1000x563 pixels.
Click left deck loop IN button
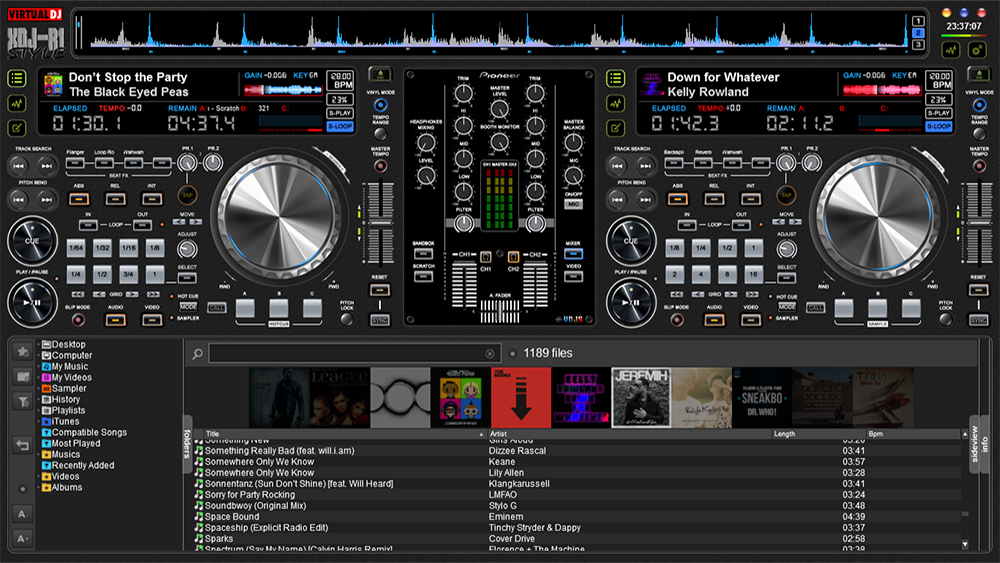pos(88,225)
